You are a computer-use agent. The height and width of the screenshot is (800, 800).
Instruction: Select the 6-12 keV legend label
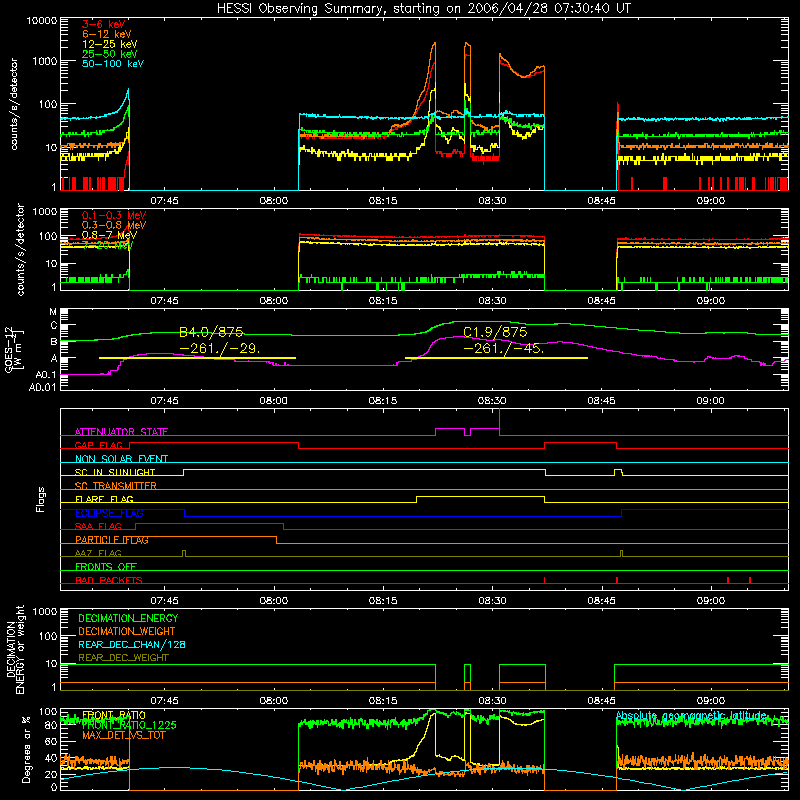(106, 34)
